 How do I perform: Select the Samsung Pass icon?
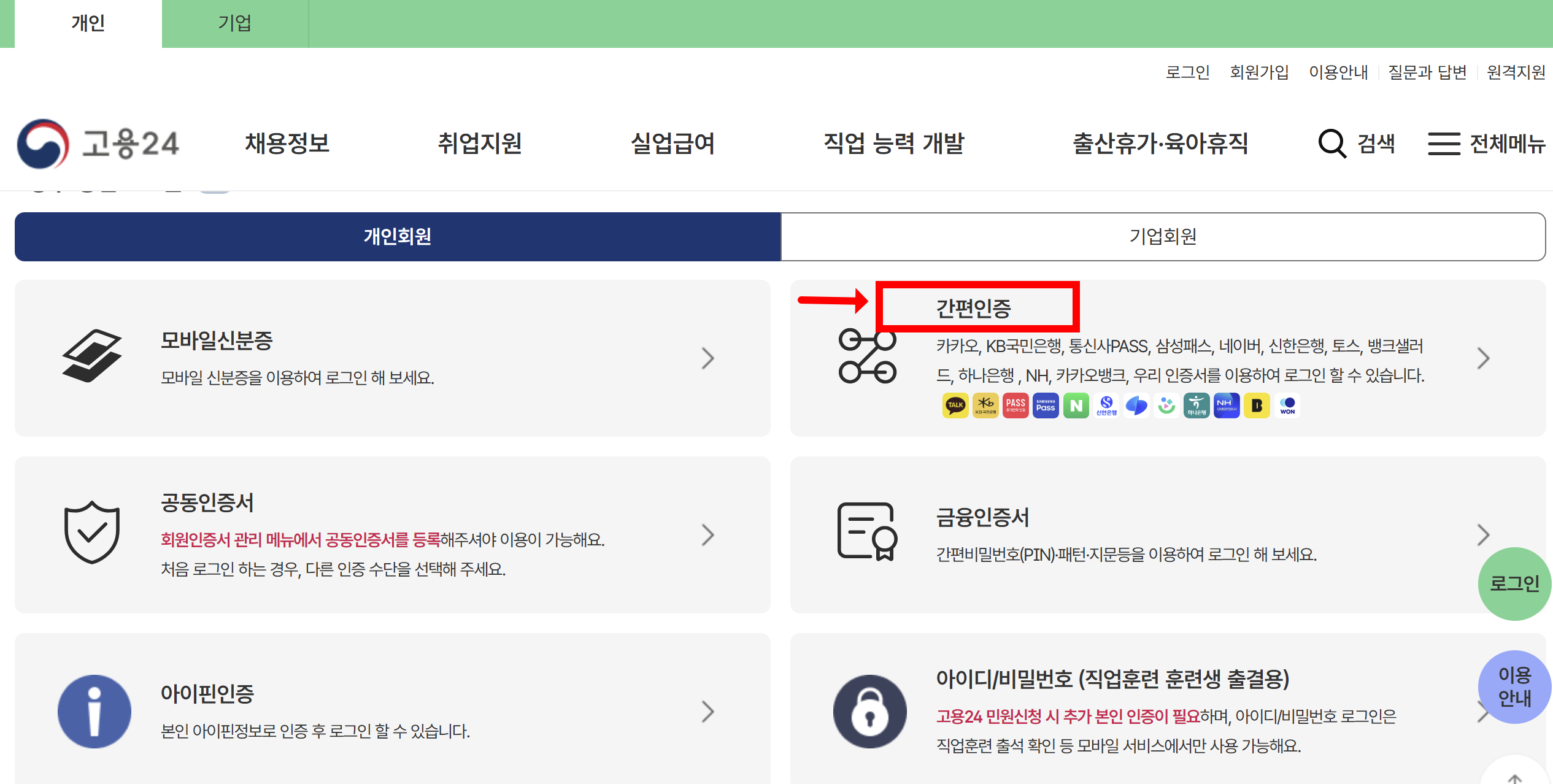pos(1046,405)
